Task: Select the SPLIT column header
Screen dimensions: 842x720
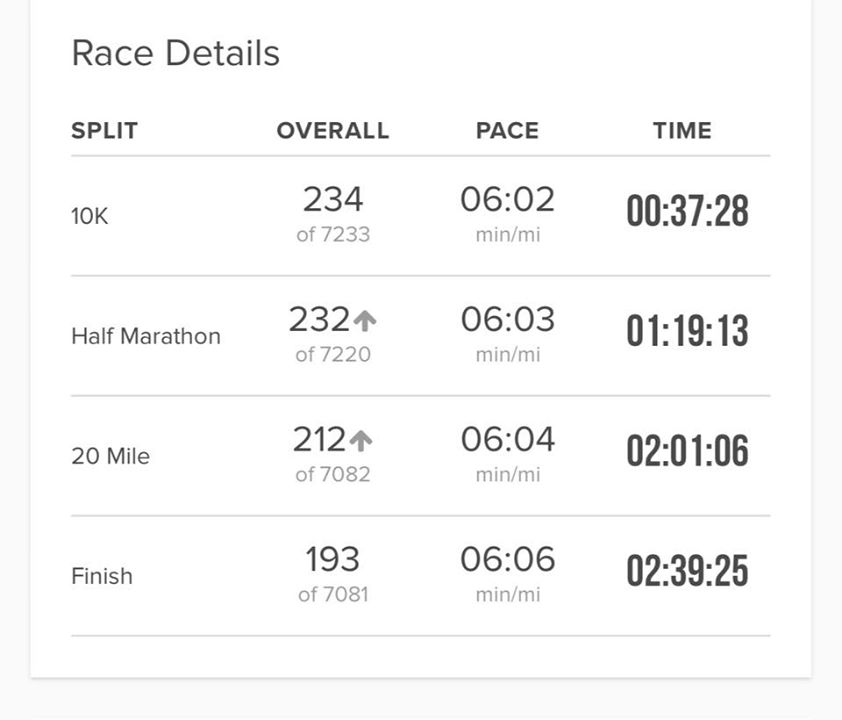Action: click(x=105, y=130)
